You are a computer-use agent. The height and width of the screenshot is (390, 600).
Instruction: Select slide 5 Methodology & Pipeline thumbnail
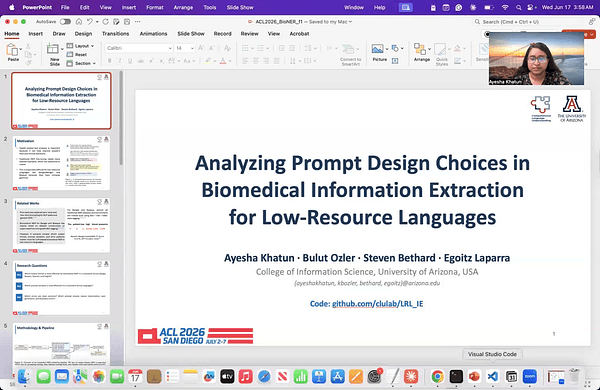click(x=61, y=344)
